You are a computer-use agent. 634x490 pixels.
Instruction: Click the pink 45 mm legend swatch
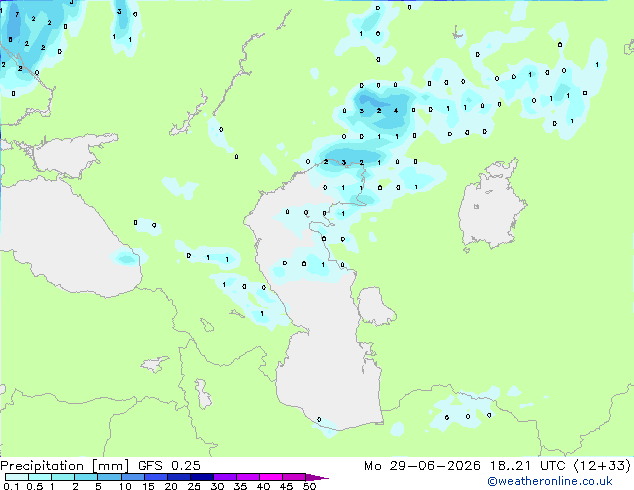pyautogui.click(x=294, y=477)
